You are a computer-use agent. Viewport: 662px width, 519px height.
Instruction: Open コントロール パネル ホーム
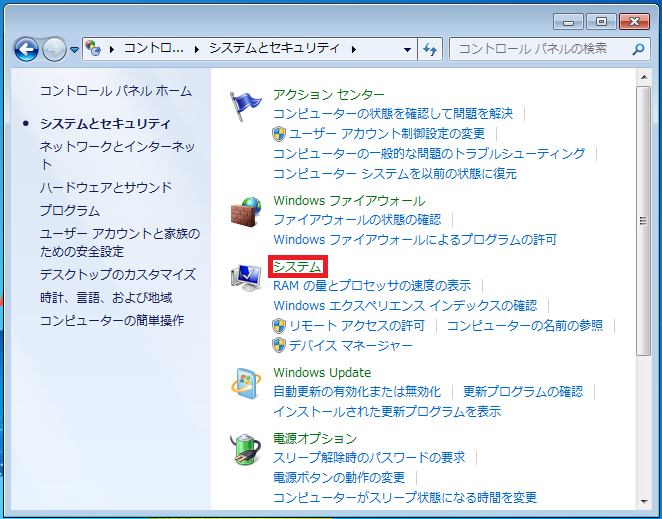(x=116, y=91)
